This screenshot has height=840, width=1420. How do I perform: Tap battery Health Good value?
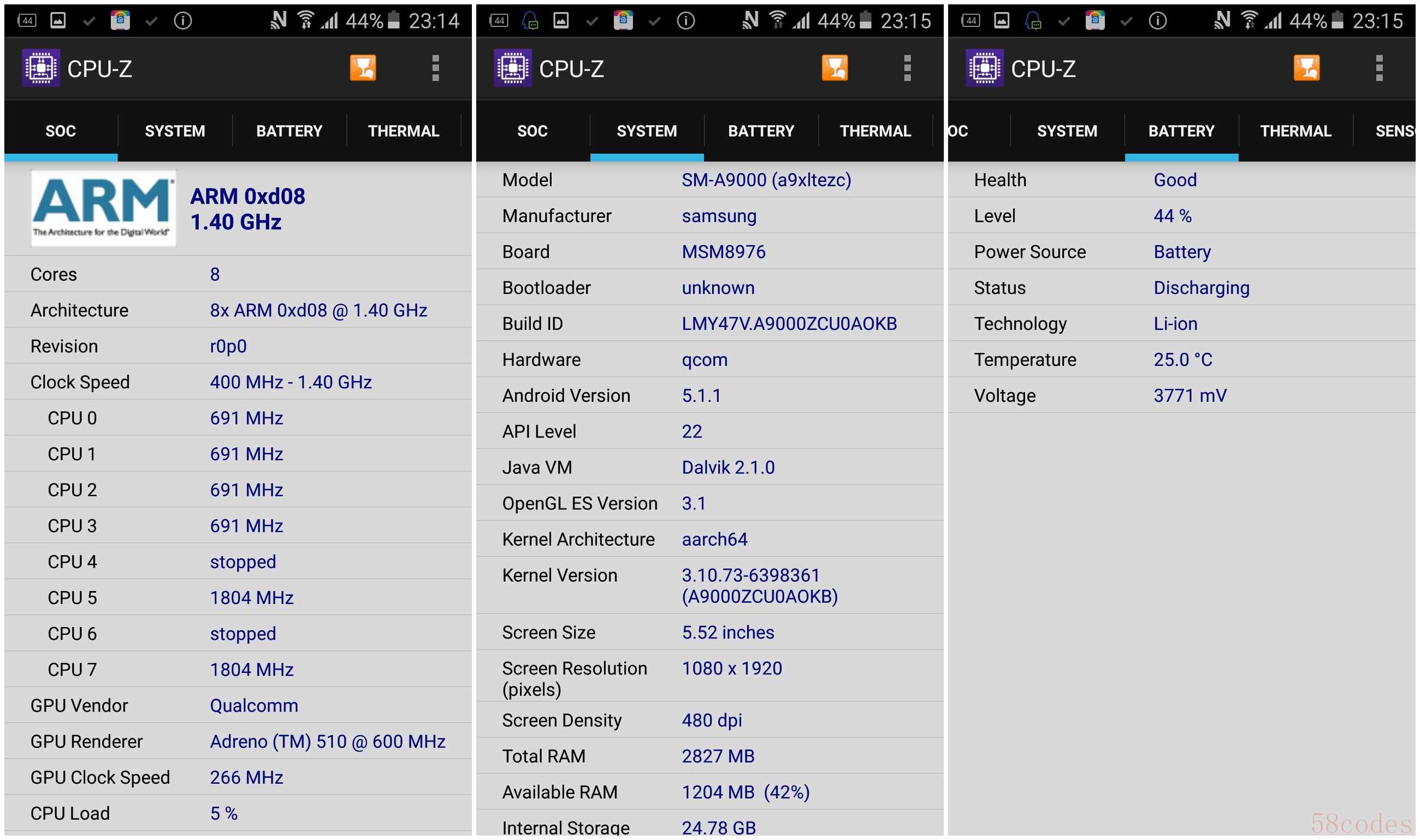(x=1175, y=180)
